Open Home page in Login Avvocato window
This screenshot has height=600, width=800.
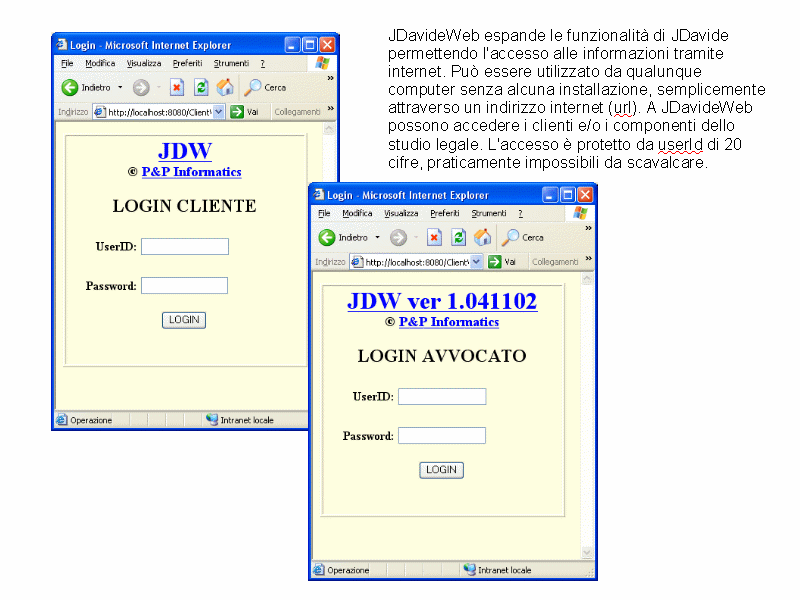pyautogui.click(x=482, y=238)
